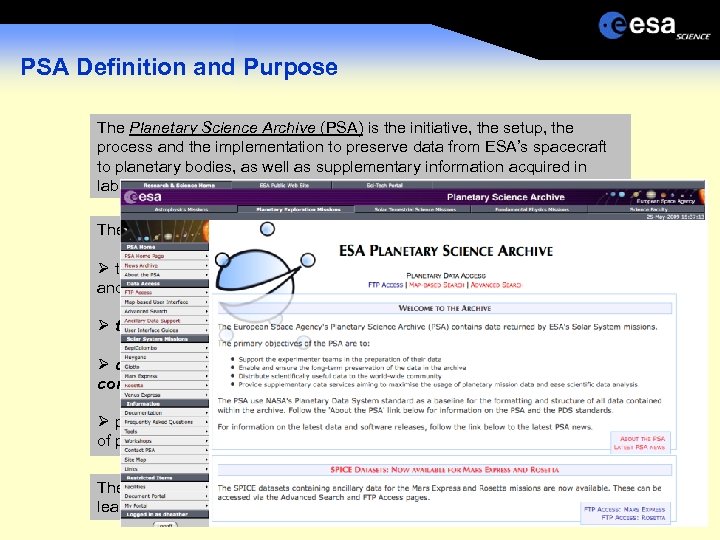Click the ESA logo in the purple website header
This screenshot has height=540, width=720.
(x=143, y=197)
